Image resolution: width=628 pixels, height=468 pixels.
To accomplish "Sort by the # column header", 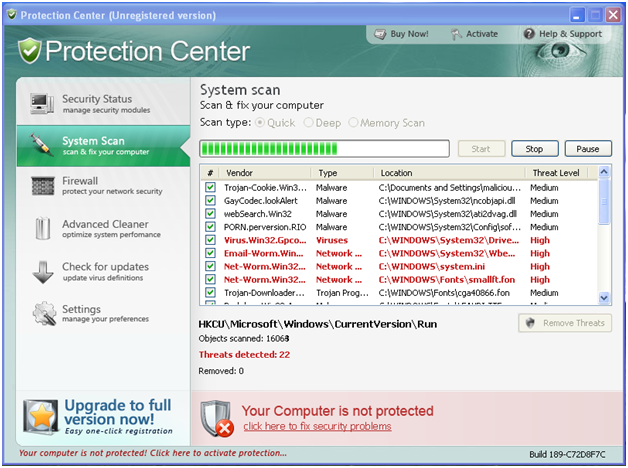I will pos(210,173).
